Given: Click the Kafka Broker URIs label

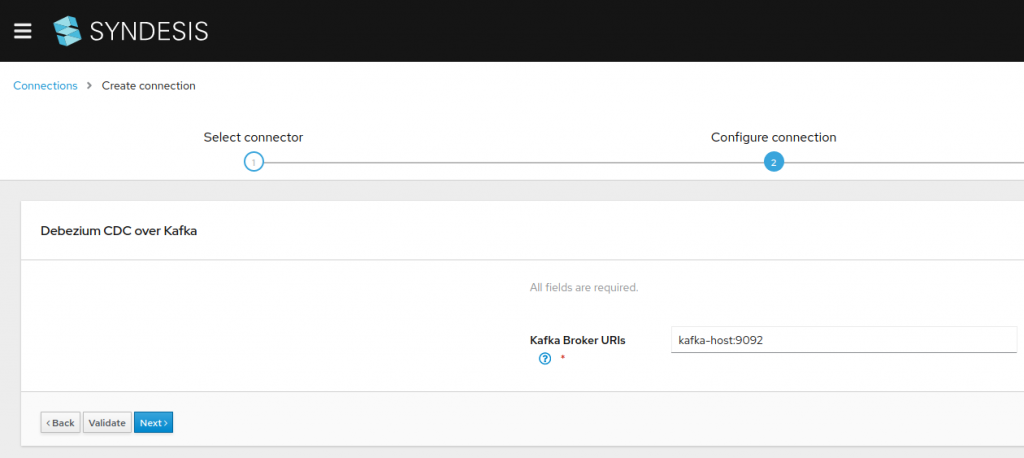Looking at the screenshot, I should (x=577, y=340).
